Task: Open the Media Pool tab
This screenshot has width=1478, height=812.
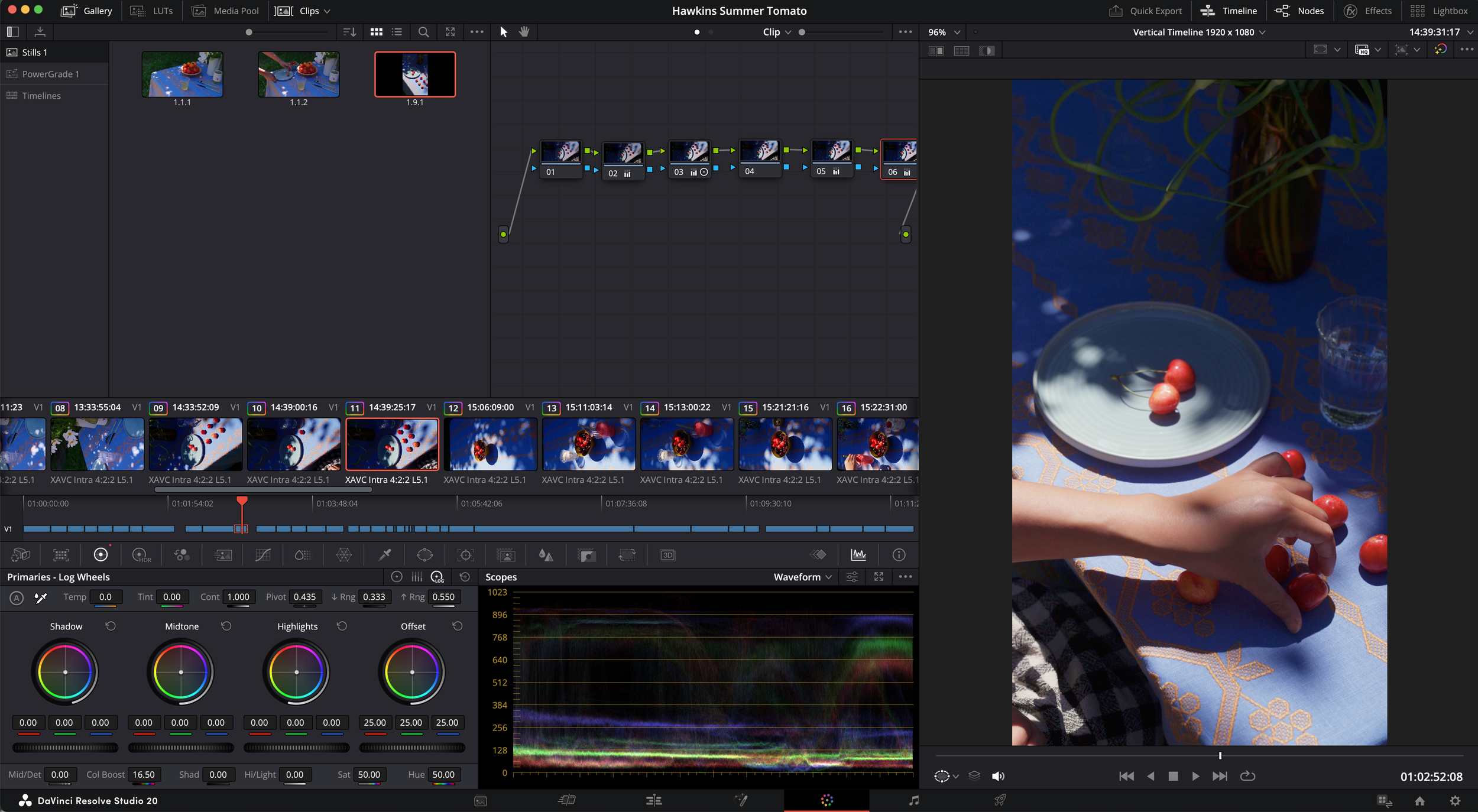Action: 225,11
